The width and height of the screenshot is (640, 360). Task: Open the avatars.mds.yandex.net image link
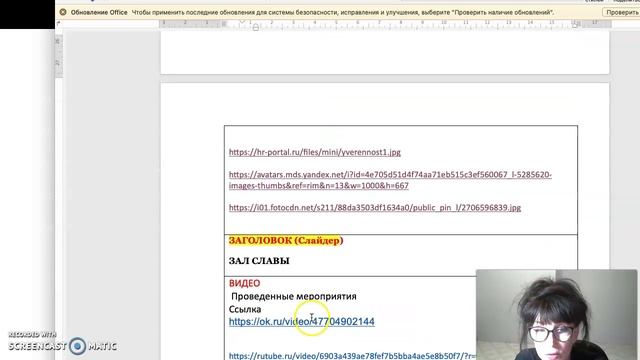tap(390, 180)
